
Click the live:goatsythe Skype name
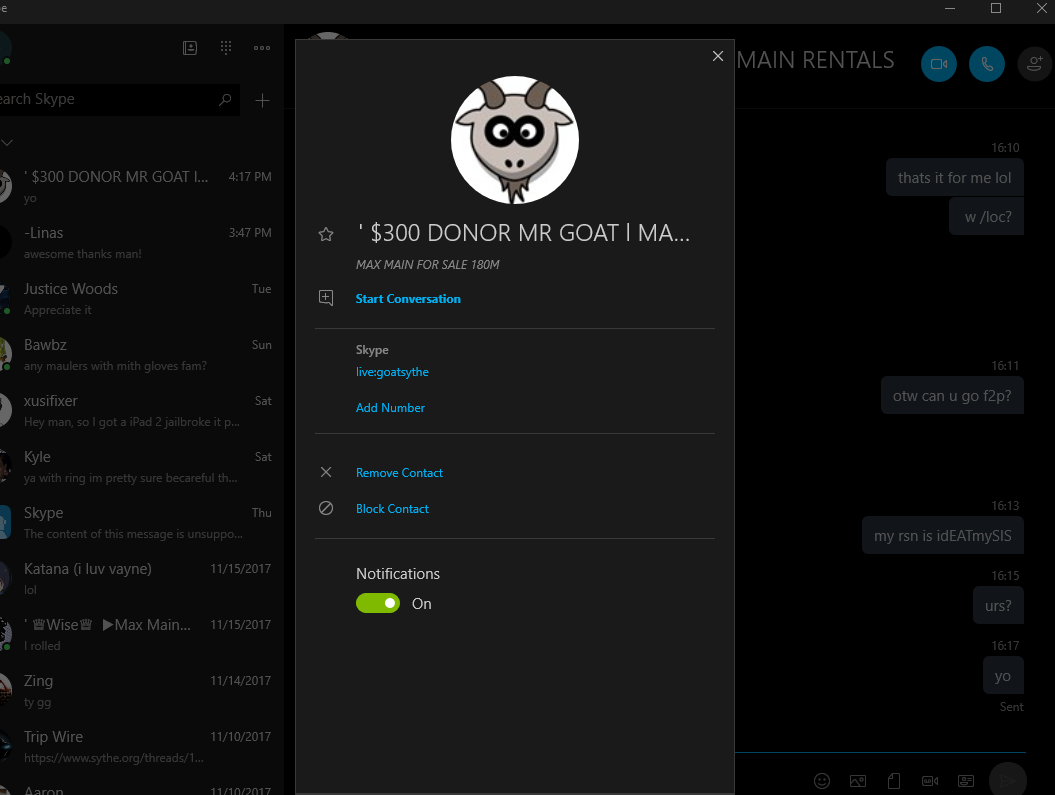coord(392,372)
